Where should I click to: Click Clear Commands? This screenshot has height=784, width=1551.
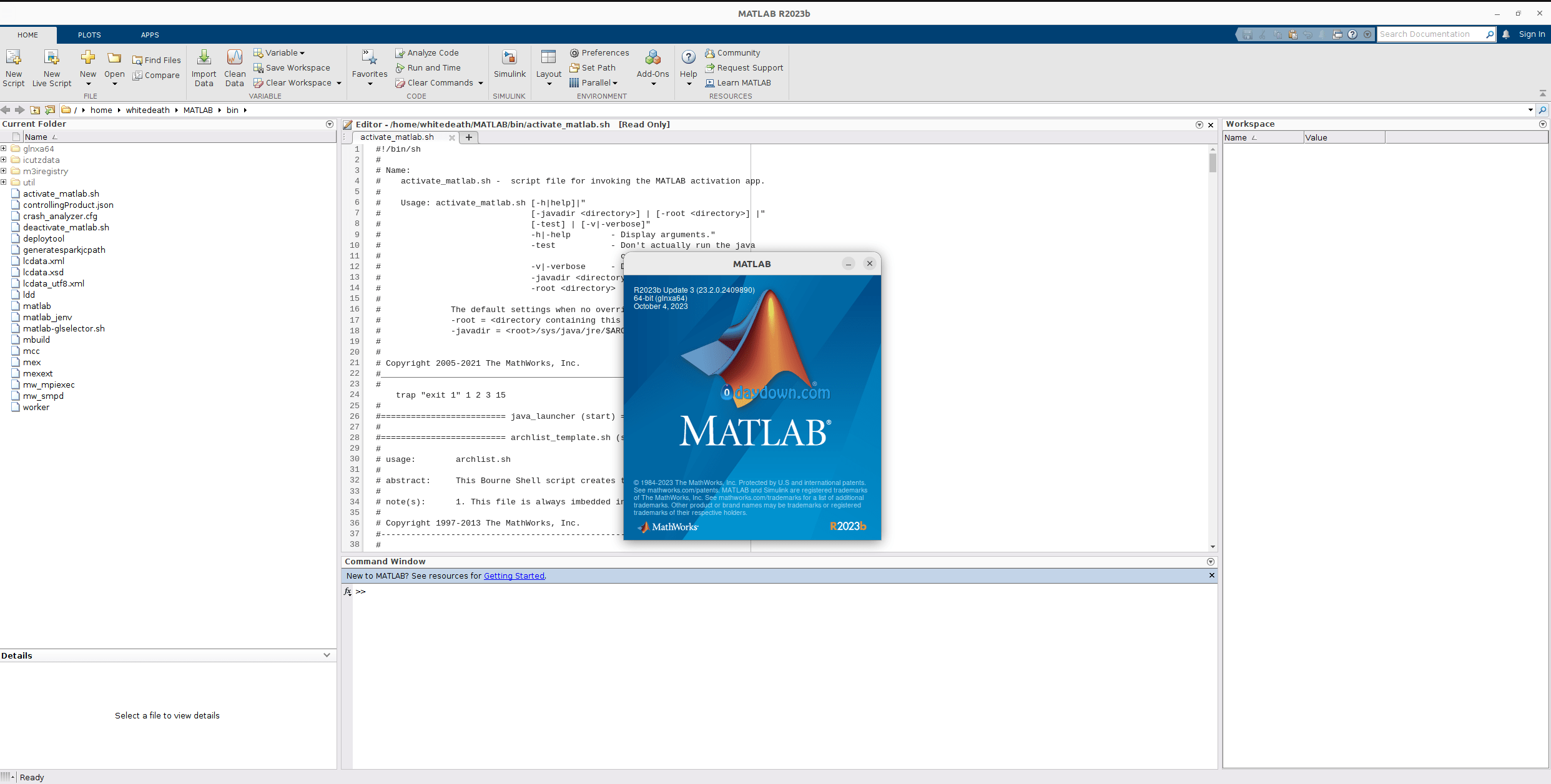(x=435, y=82)
